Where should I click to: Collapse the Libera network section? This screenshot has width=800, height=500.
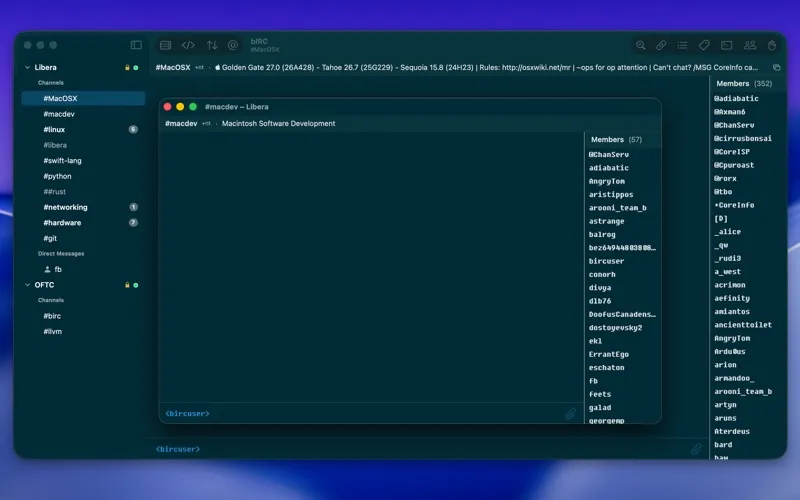tap(28, 67)
